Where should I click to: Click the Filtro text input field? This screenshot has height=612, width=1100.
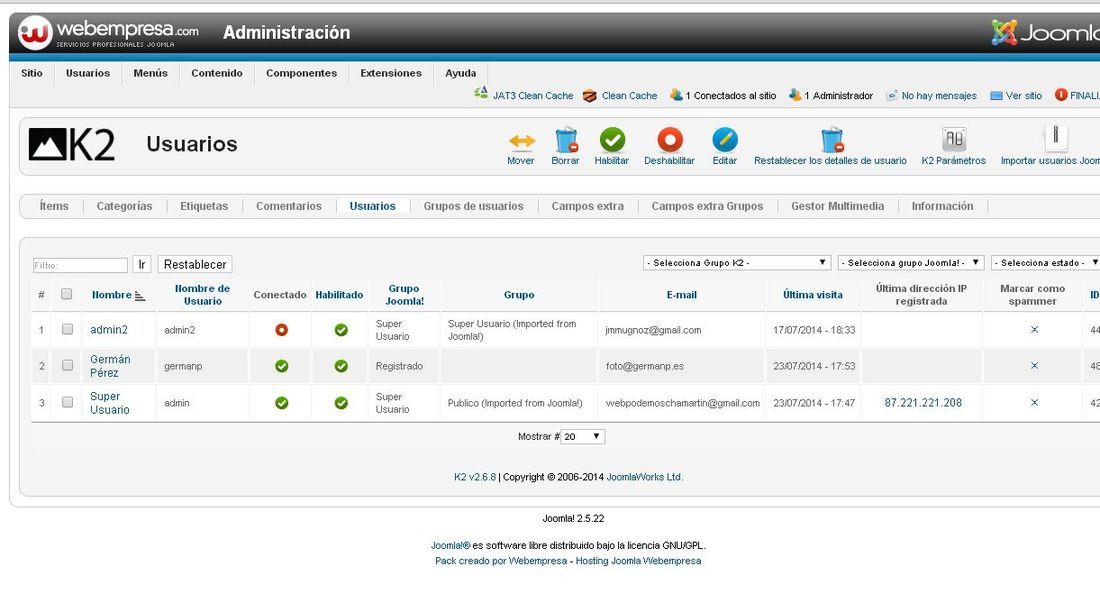tap(81, 265)
